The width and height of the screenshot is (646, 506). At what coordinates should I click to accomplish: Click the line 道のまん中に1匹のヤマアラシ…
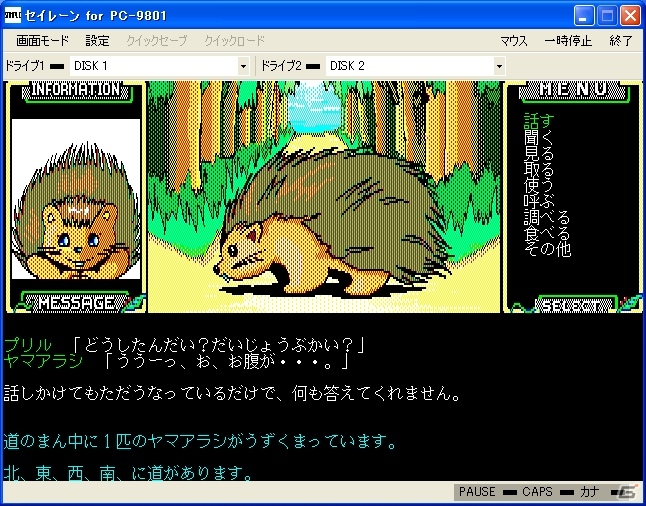(199, 442)
